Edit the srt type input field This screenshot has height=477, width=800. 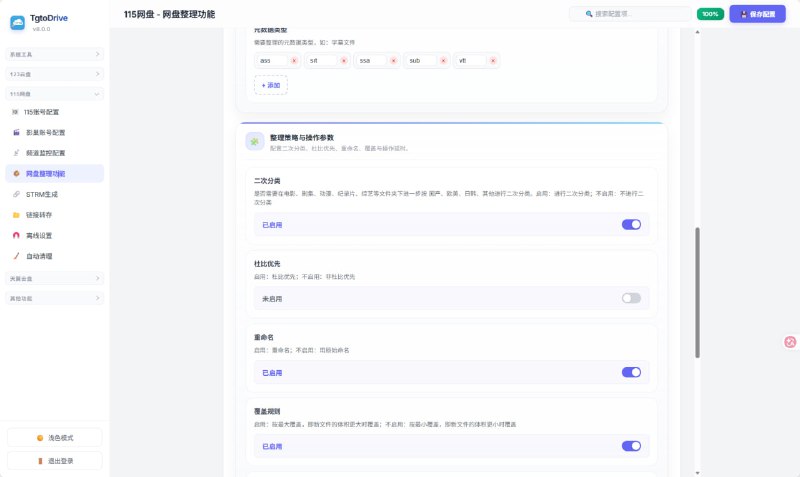(x=322, y=61)
